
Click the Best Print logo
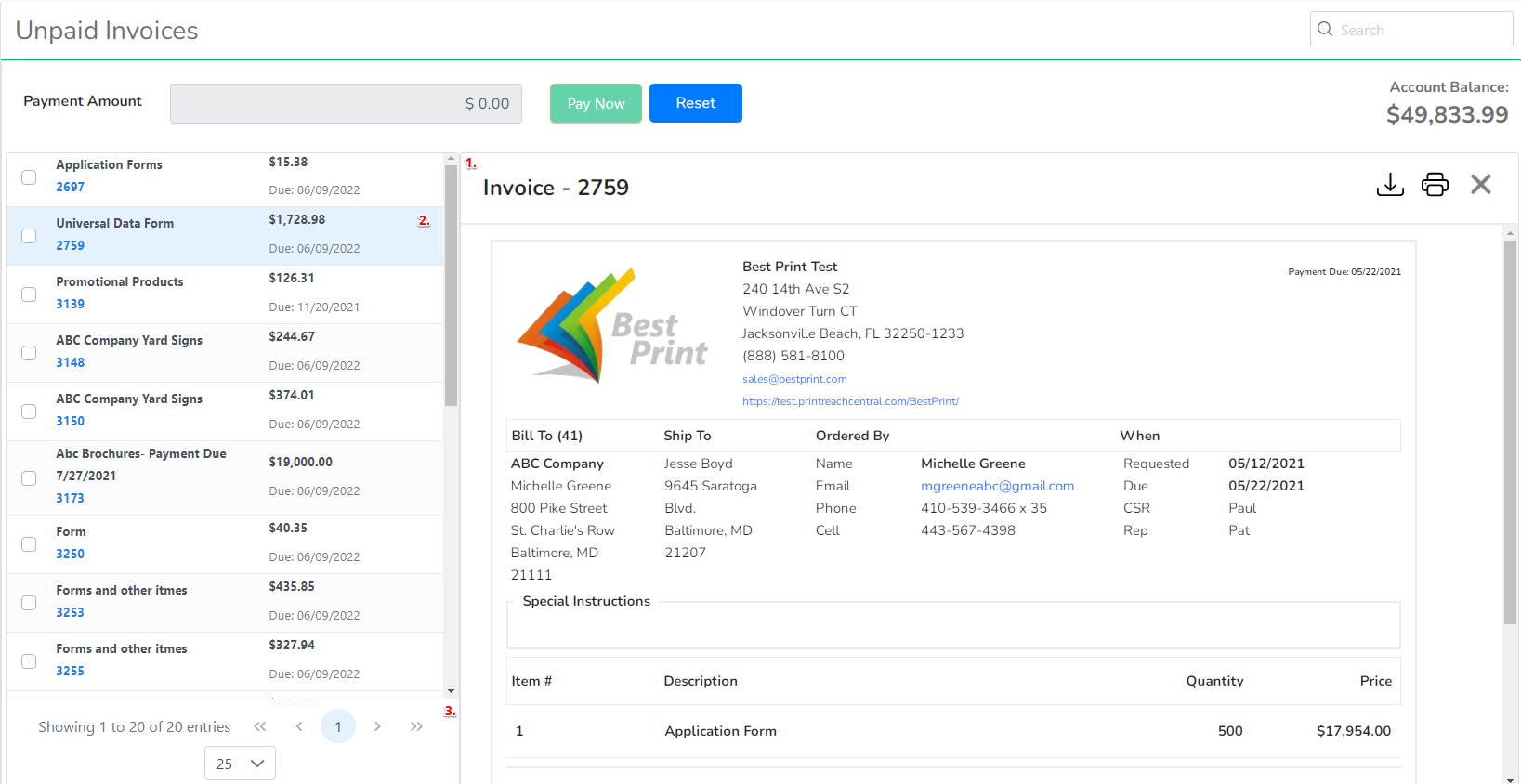click(612, 326)
